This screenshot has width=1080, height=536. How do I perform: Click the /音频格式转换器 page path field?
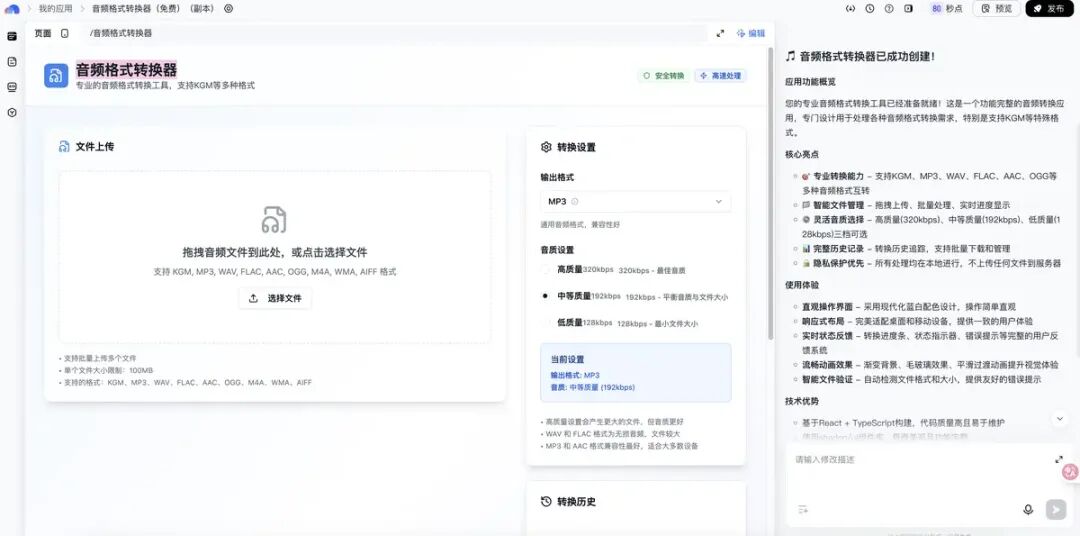click(394, 33)
